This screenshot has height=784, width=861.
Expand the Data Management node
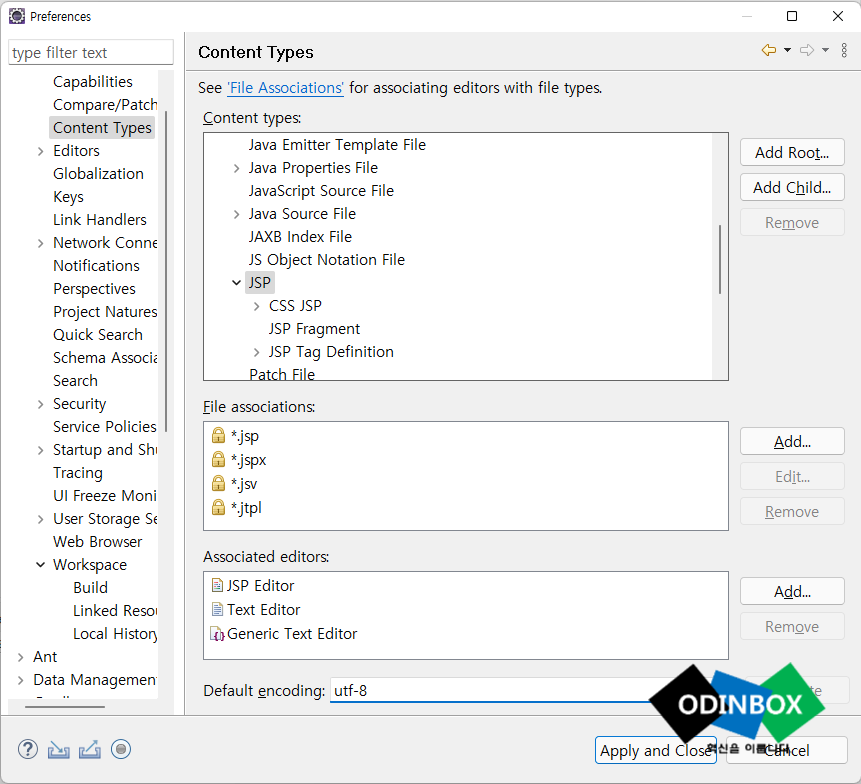(20, 680)
